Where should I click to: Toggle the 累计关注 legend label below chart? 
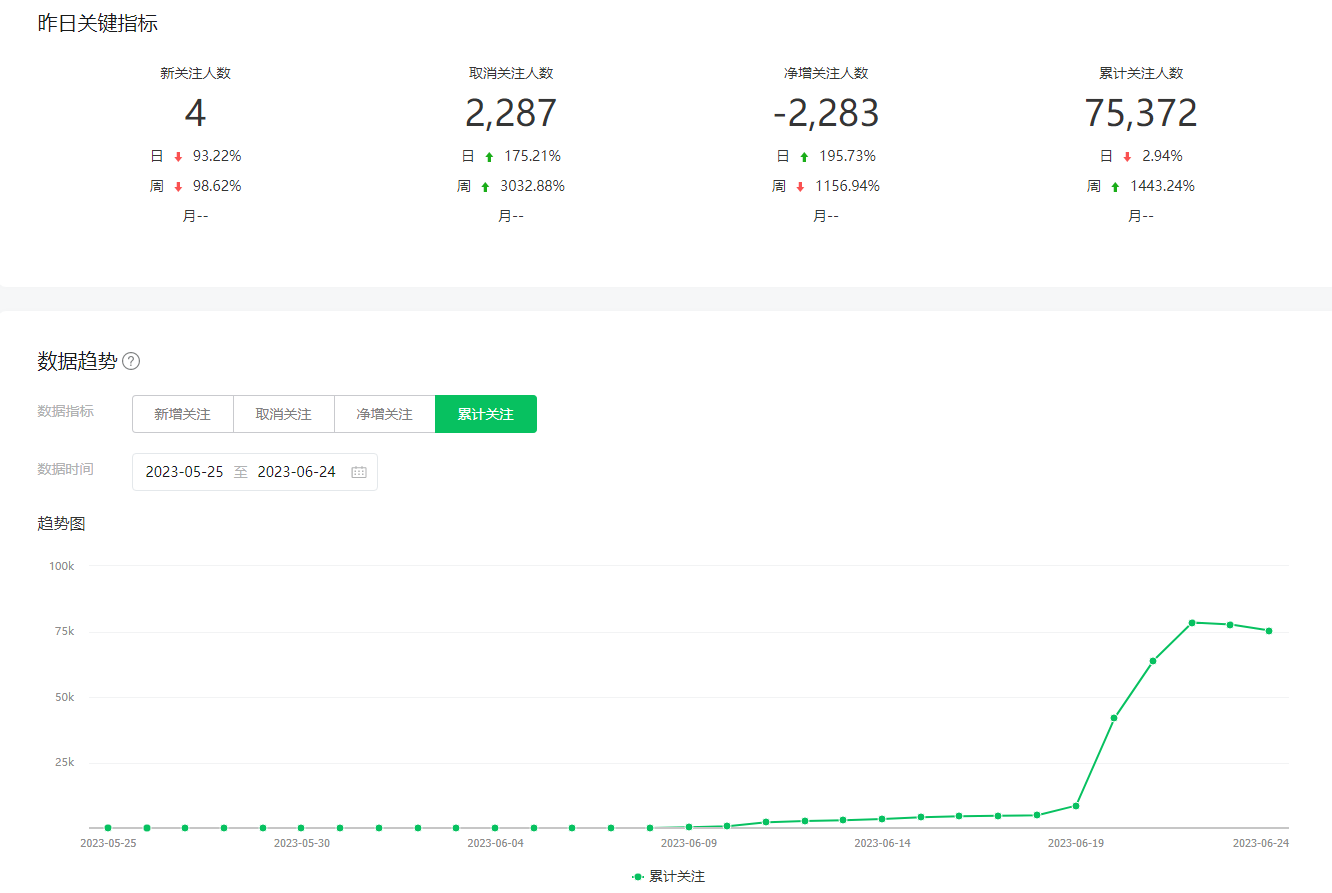pos(677,876)
